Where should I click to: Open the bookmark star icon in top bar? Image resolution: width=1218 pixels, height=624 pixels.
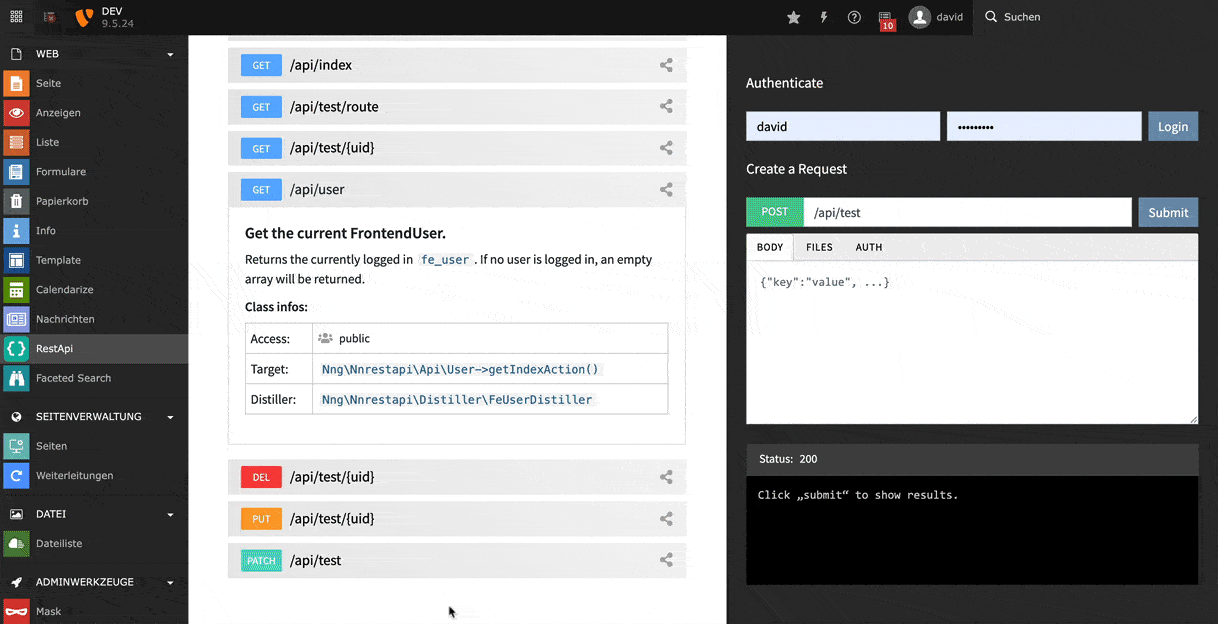point(793,17)
